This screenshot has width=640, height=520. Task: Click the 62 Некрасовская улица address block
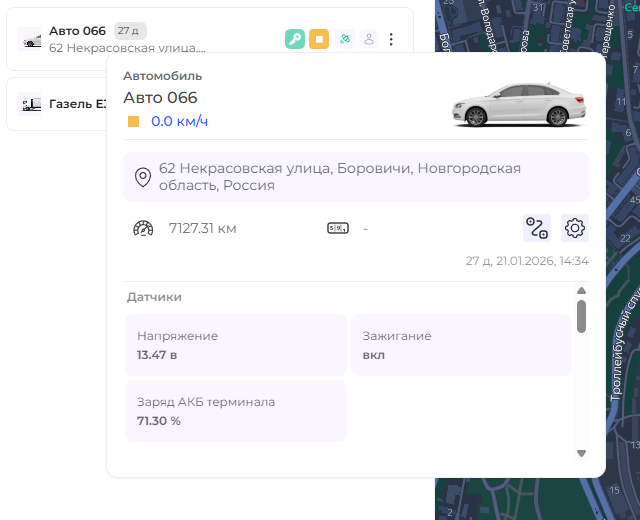coord(355,177)
